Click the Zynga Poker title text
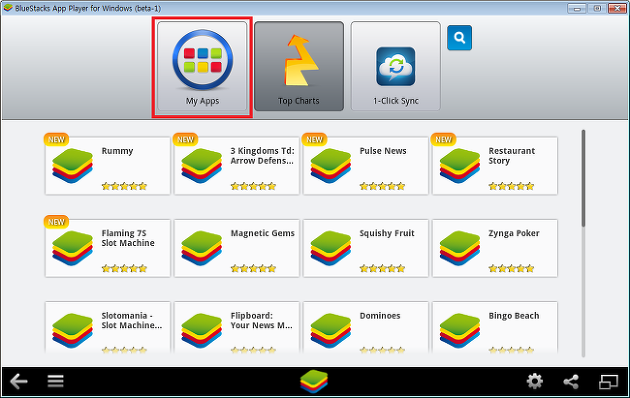This screenshot has height=398, width=630. click(514, 233)
